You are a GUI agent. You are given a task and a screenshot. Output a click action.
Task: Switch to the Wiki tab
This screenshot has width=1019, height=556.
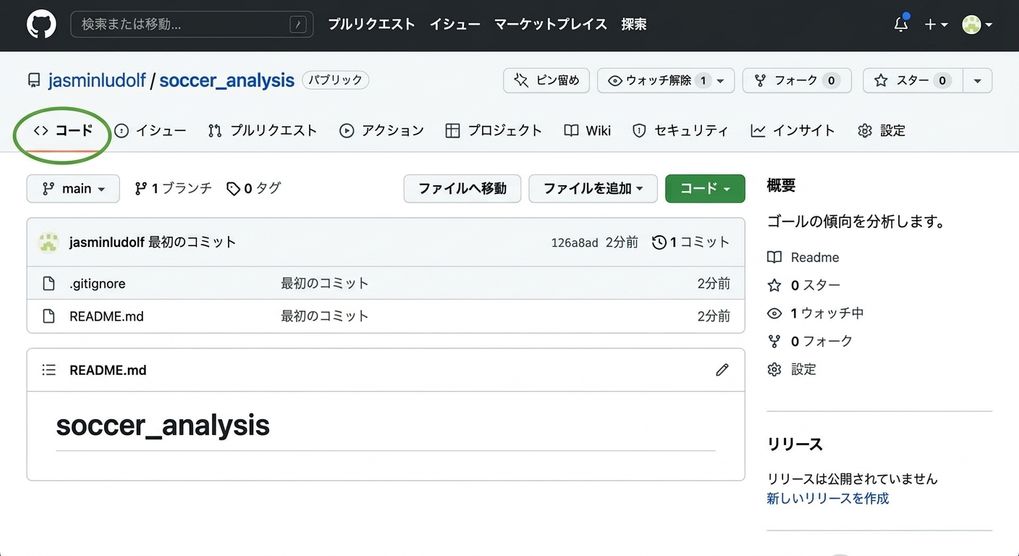[587, 131]
